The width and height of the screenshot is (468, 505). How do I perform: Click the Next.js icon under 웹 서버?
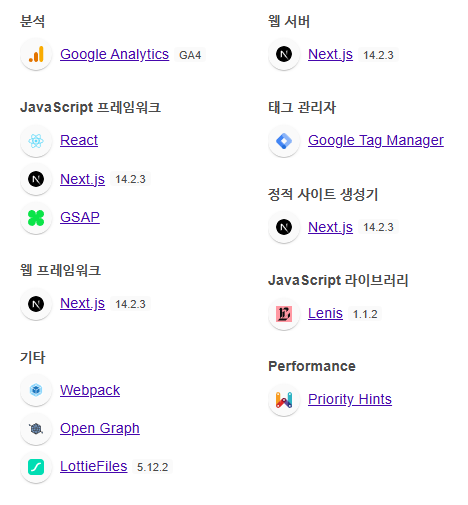(x=284, y=54)
